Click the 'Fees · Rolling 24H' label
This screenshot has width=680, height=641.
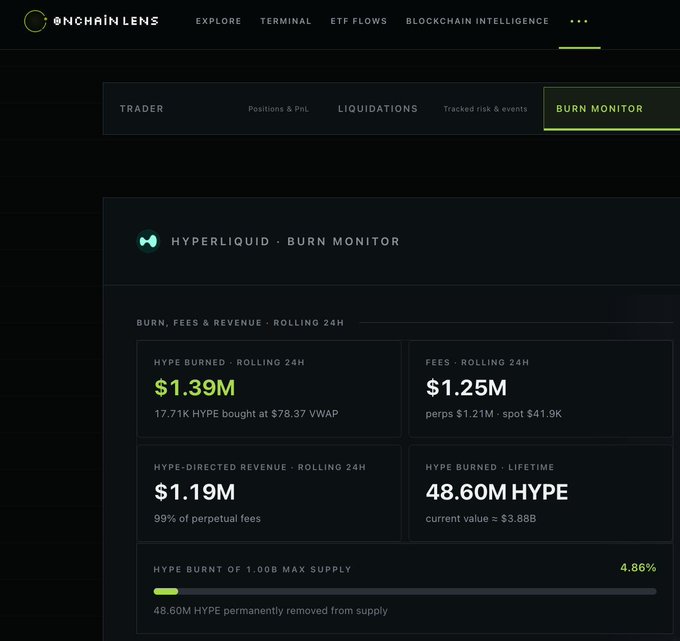coord(477,362)
